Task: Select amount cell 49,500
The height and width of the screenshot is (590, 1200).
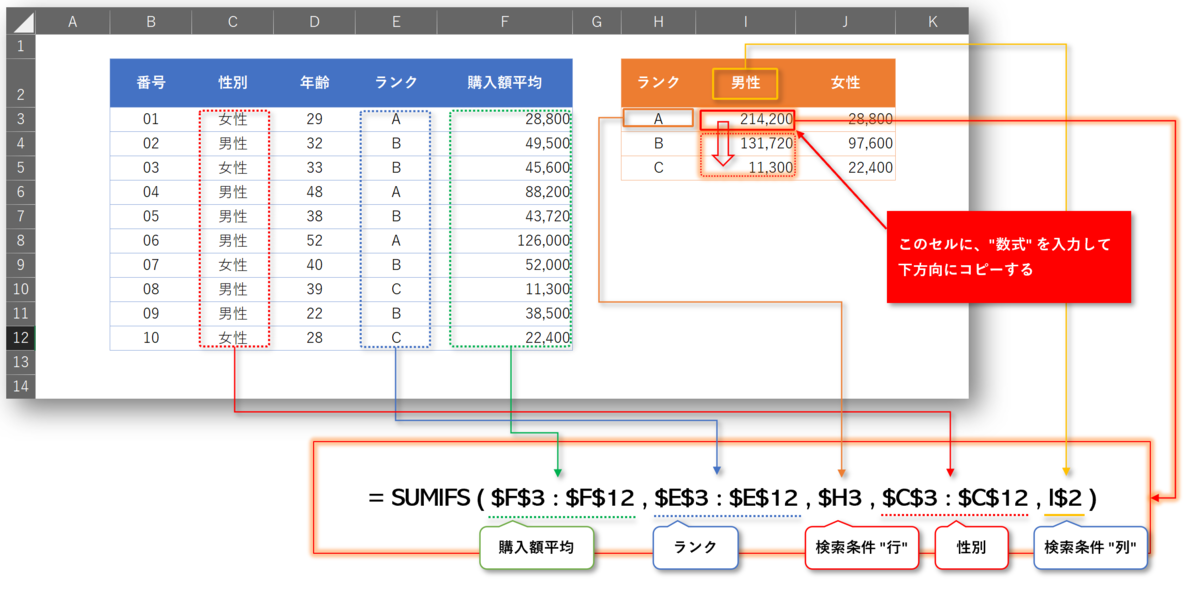Action: [x=505, y=143]
